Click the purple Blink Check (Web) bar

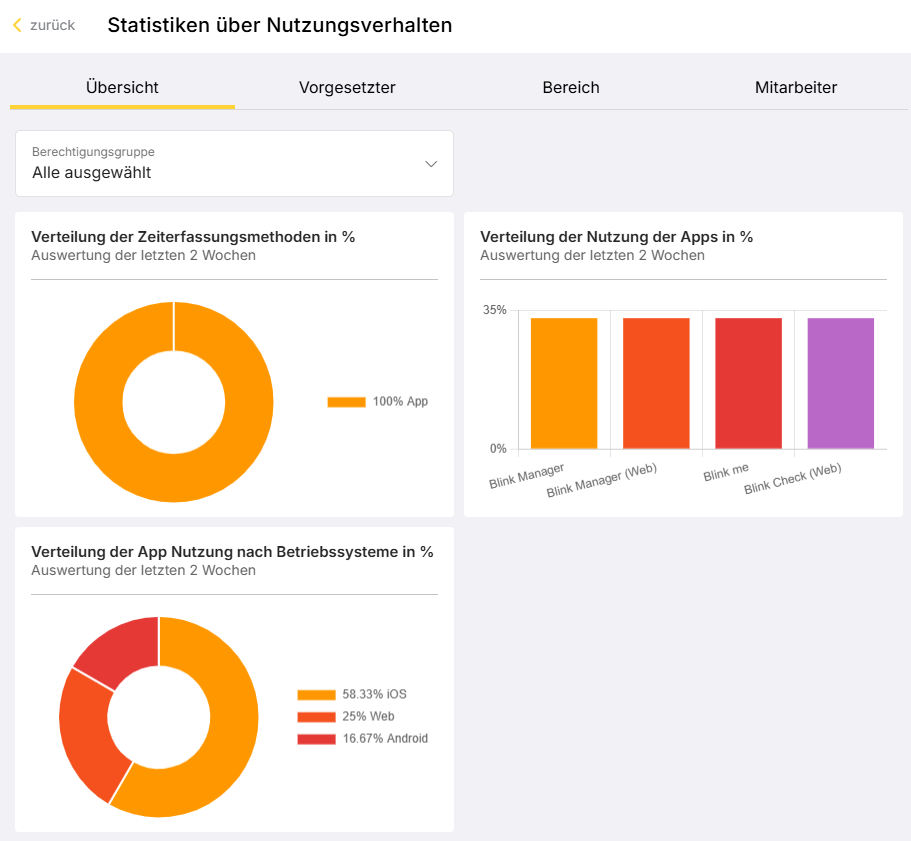(x=841, y=383)
